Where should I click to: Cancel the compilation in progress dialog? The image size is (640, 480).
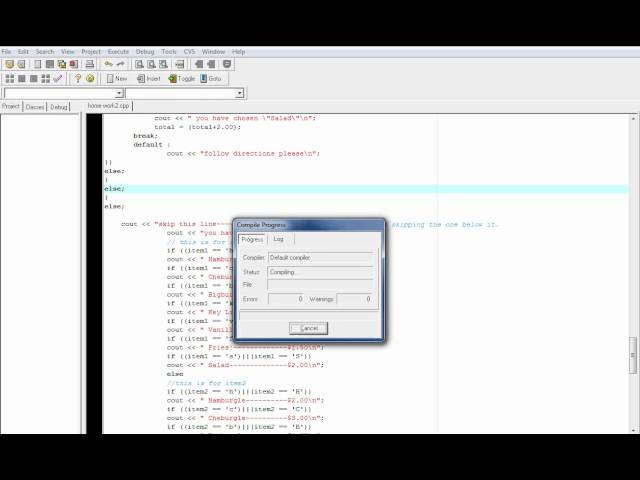click(x=308, y=328)
